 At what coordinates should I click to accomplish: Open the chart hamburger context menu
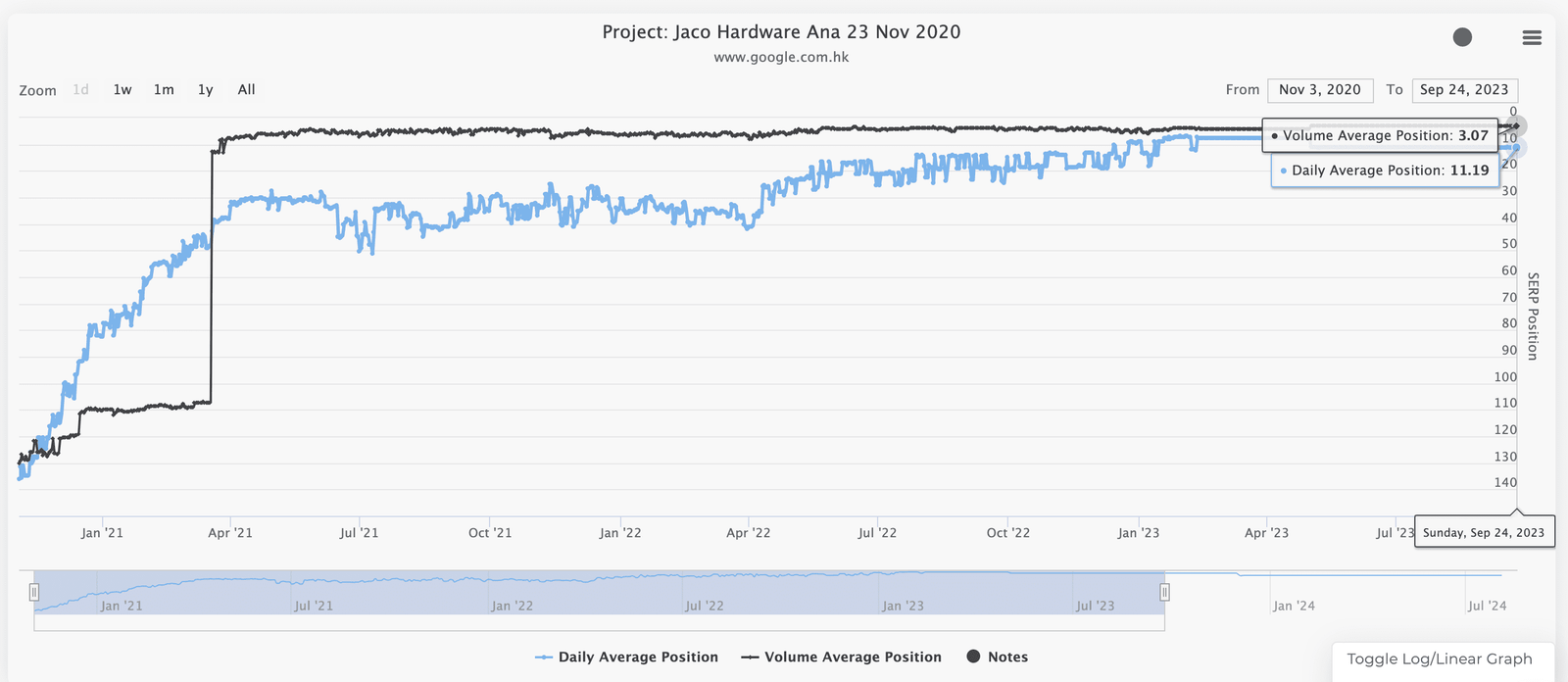pos(1532,37)
